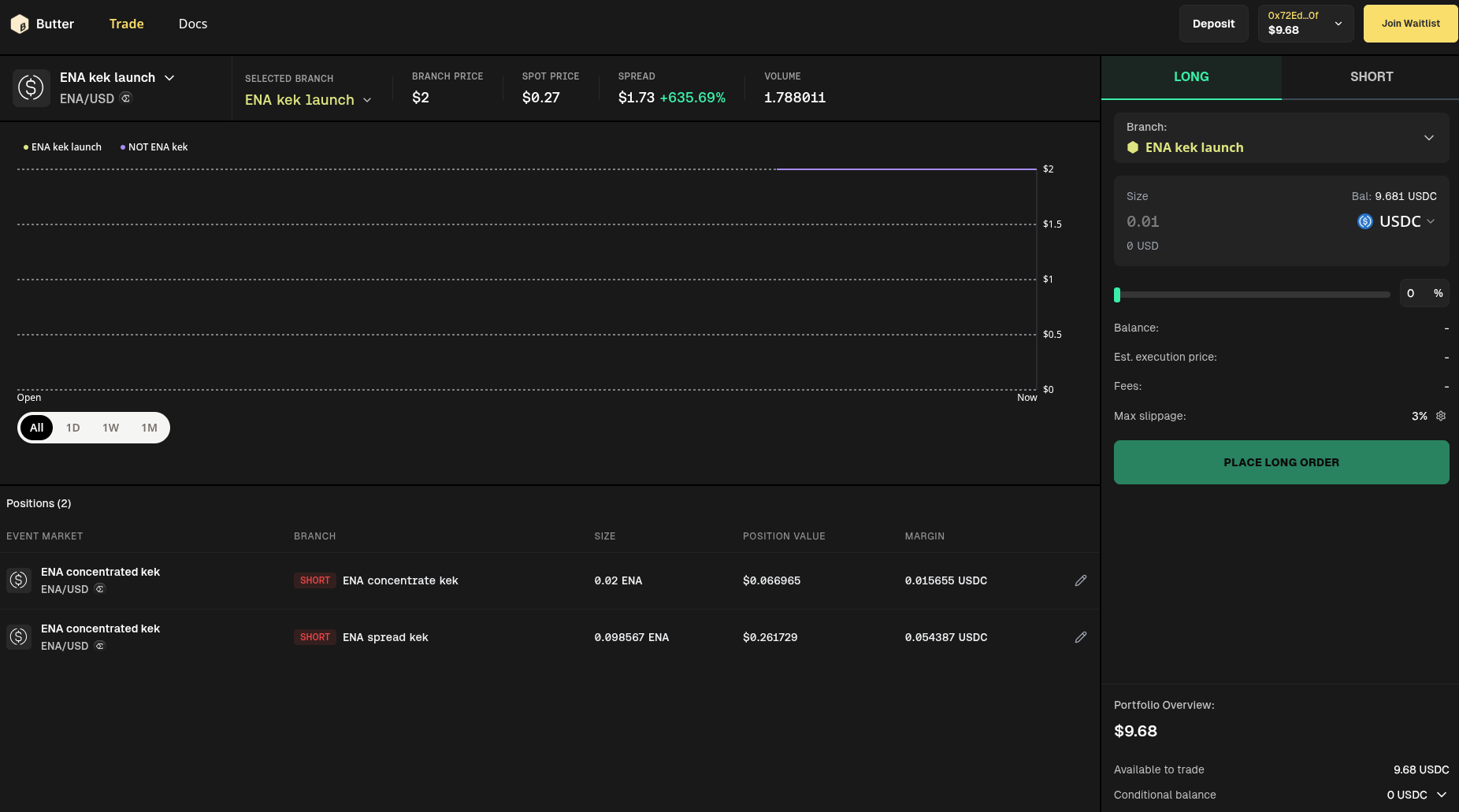Click the 0.098567 ENA size cell
Screen dimensions: 1459x812
pos(632,637)
